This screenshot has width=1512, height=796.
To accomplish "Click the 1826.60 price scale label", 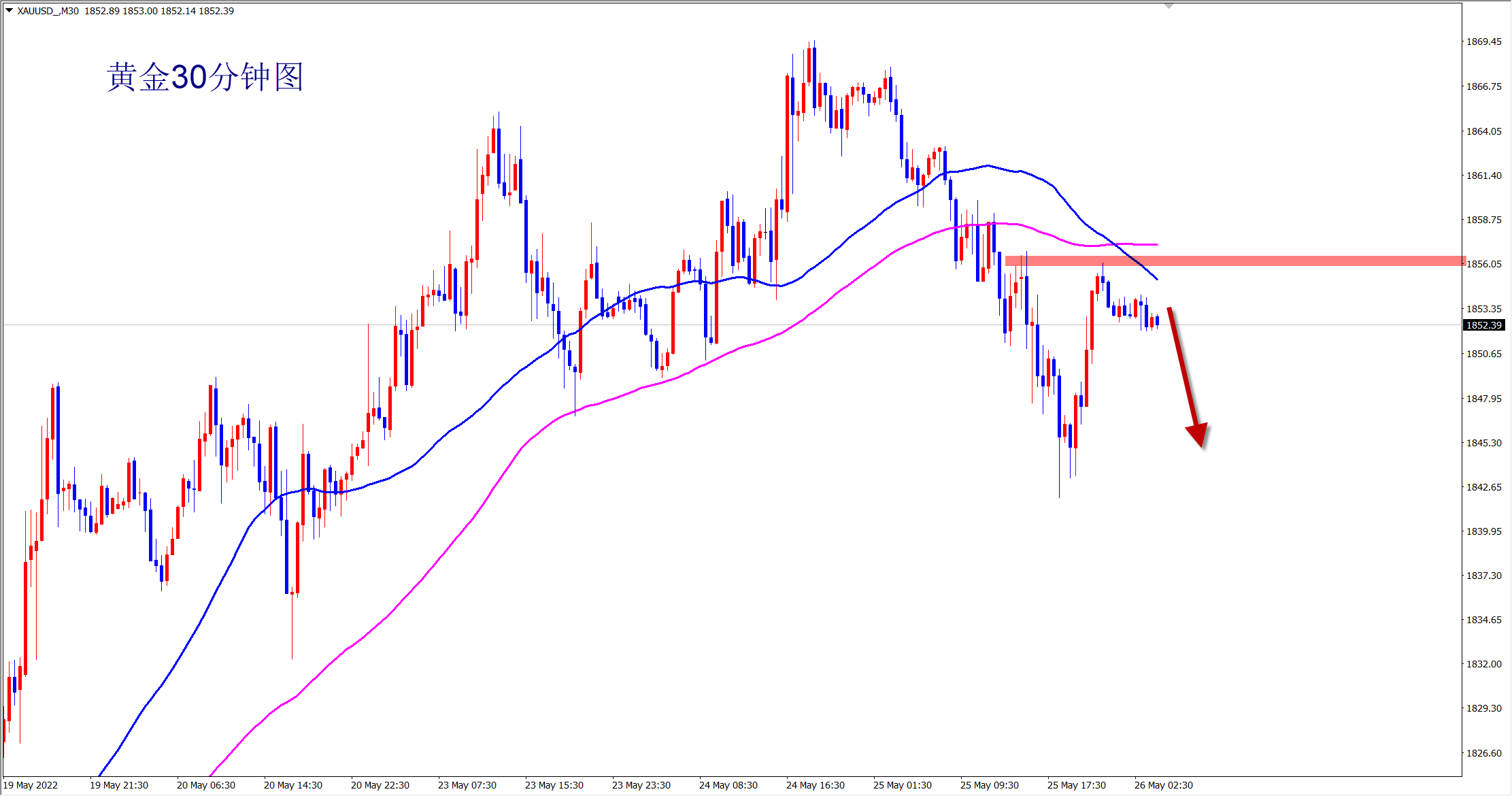I will [1483, 753].
